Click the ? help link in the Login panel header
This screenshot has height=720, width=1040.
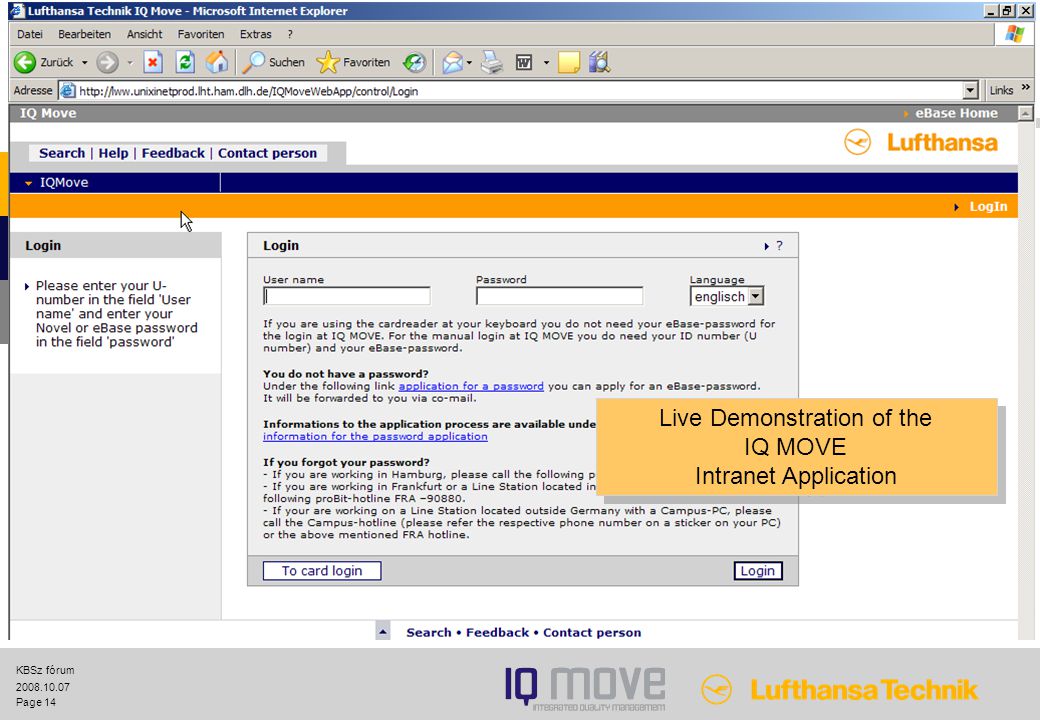[x=779, y=245]
